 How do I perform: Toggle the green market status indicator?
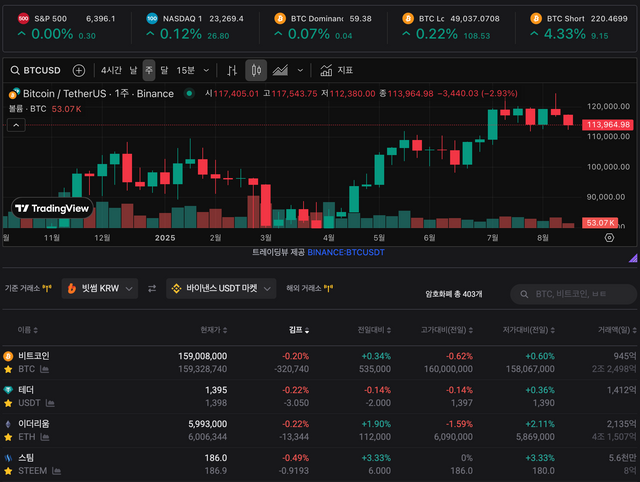point(189,93)
